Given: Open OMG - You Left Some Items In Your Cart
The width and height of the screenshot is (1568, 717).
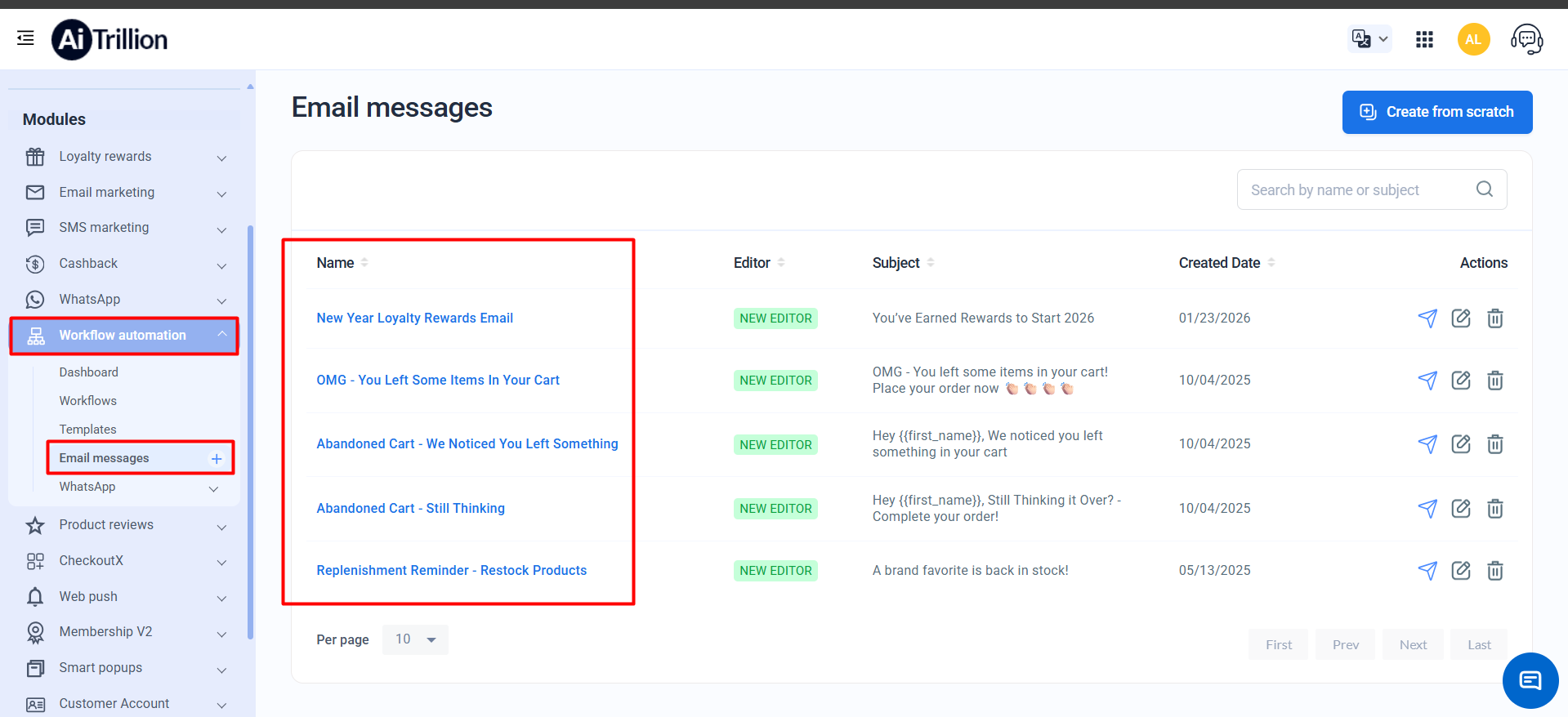Looking at the screenshot, I should 438,381.
